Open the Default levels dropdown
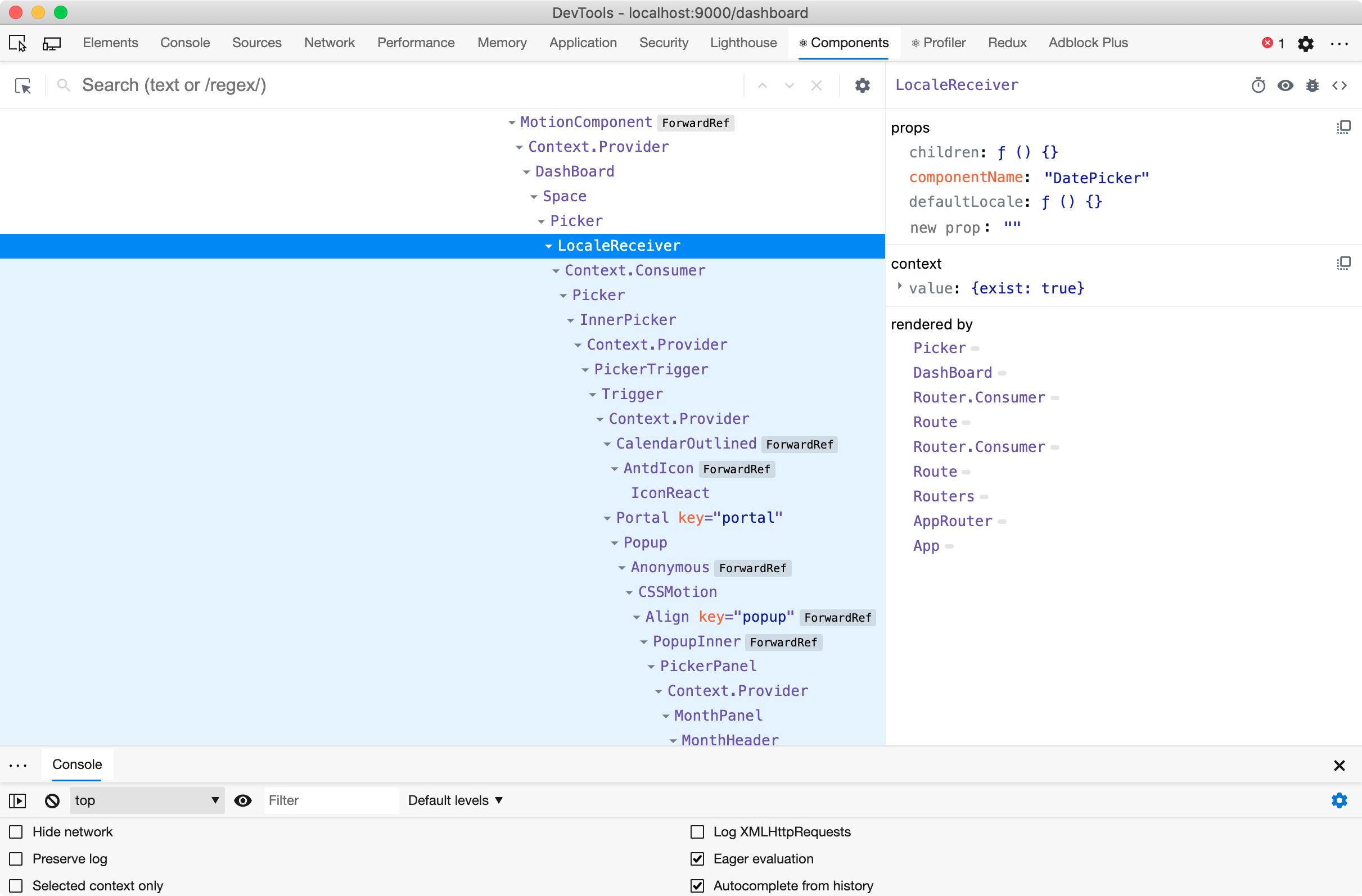The image size is (1362, 896). 455,800
